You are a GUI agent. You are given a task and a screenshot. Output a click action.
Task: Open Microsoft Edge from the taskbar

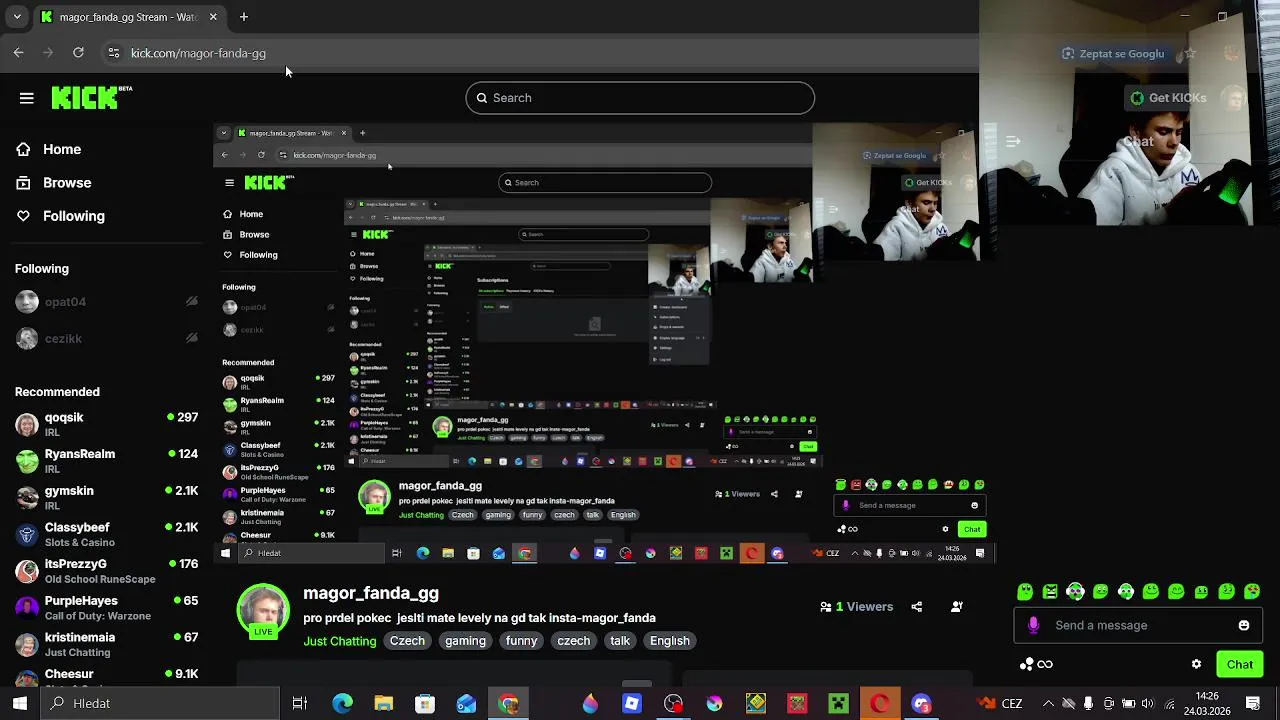(x=342, y=703)
